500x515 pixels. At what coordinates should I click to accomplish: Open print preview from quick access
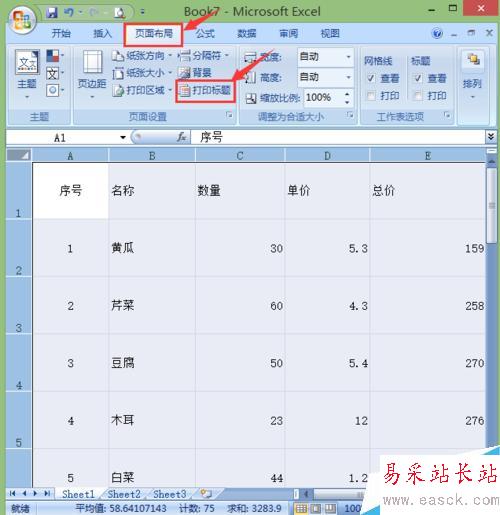click(x=119, y=13)
